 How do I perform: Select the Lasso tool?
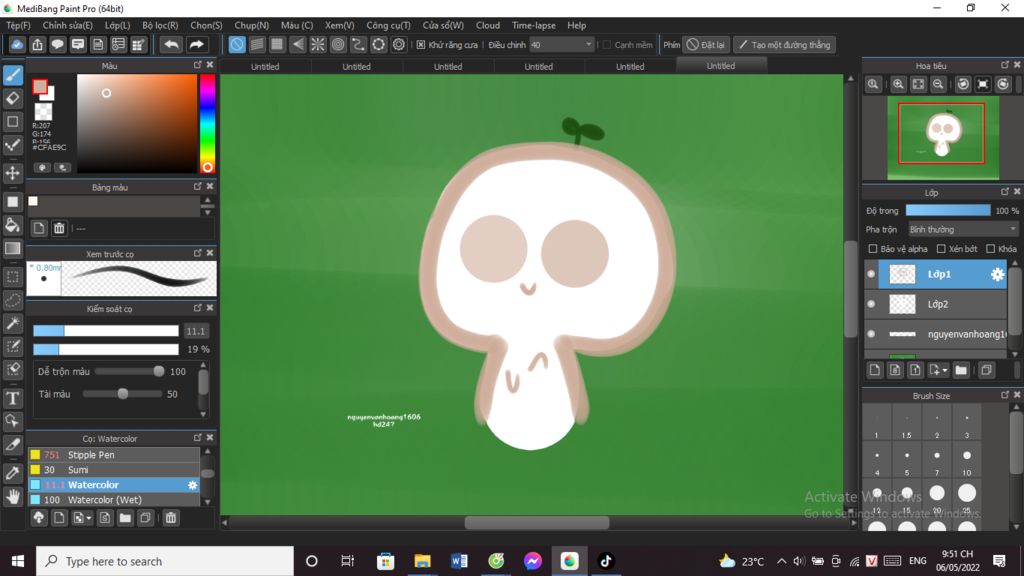(12, 300)
